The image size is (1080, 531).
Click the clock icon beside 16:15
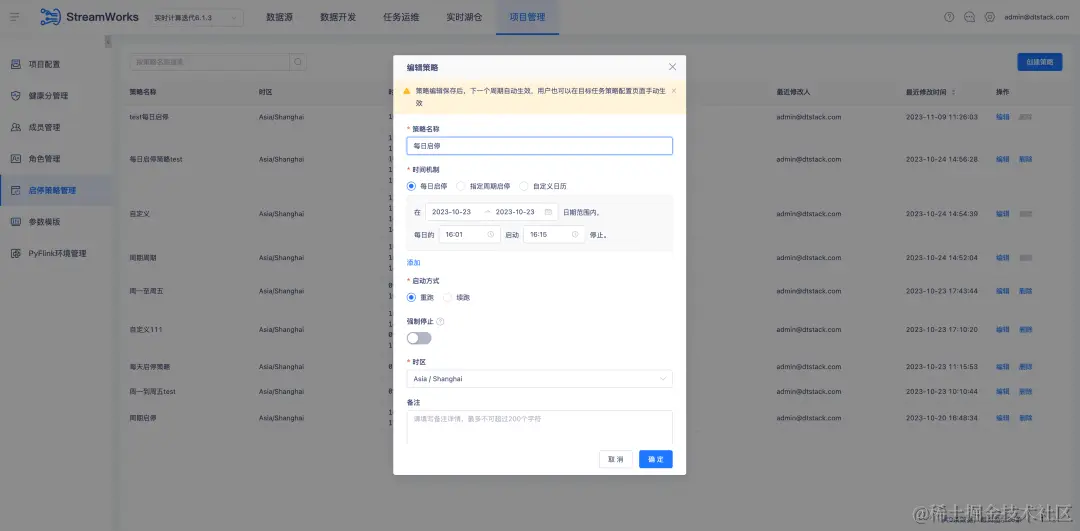[x=574, y=235]
